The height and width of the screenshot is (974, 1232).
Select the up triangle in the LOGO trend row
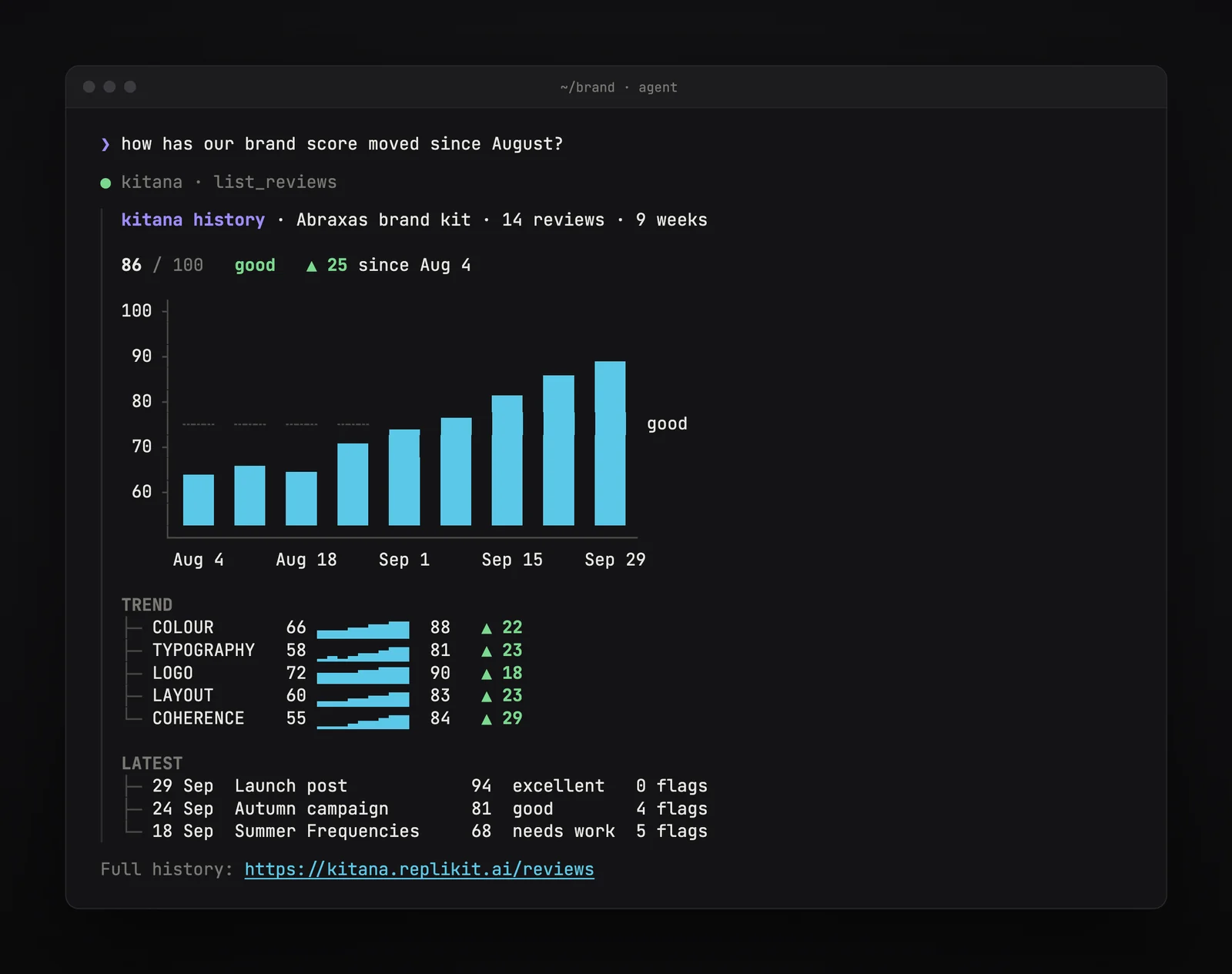tap(487, 674)
